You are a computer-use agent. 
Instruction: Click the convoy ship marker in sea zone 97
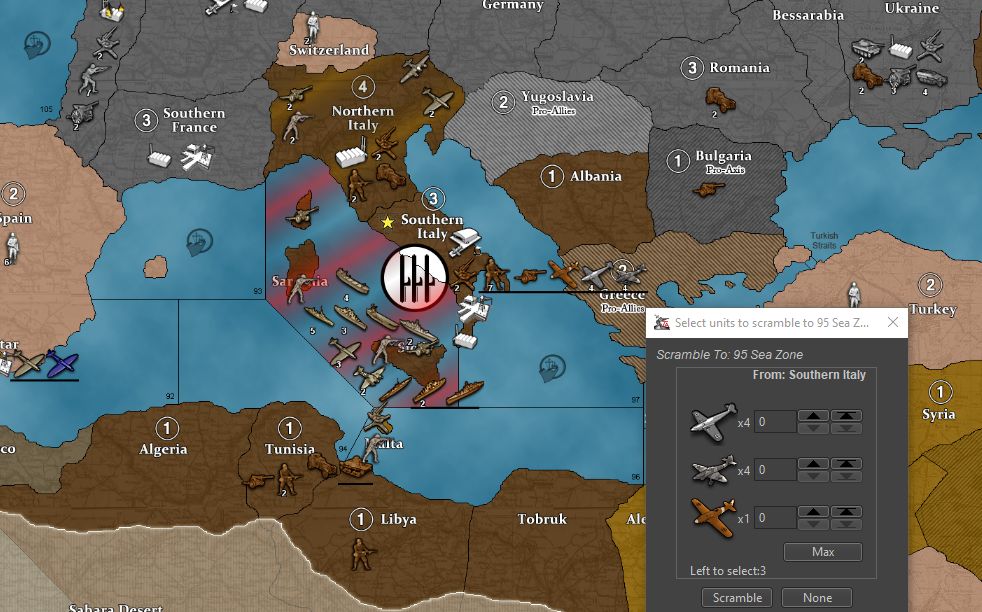(546, 364)
